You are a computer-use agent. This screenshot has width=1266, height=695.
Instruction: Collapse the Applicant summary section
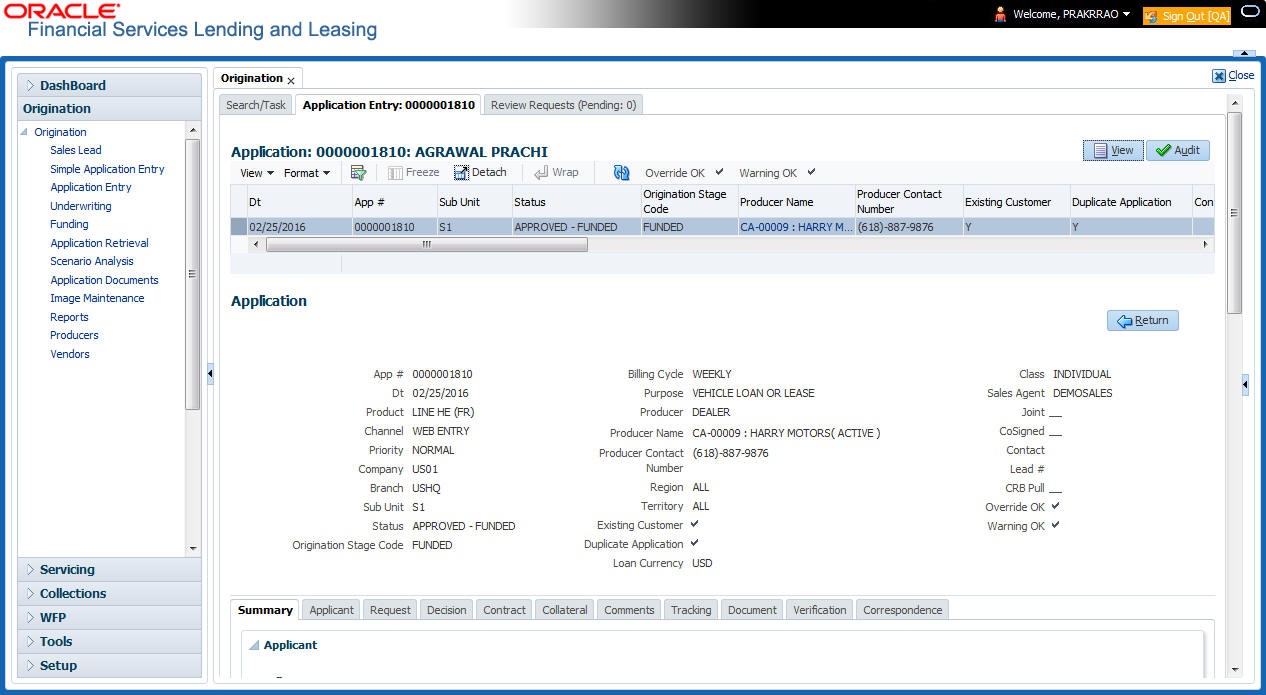tap(254, 645)
